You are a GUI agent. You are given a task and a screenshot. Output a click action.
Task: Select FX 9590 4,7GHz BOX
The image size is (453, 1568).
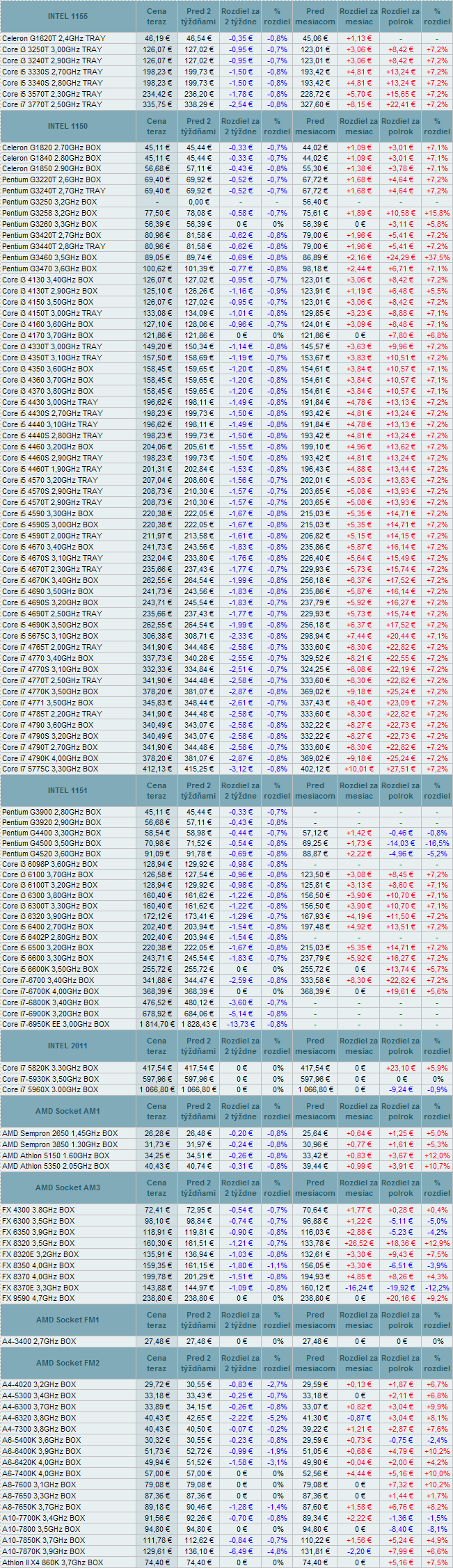coord(38,1299)
